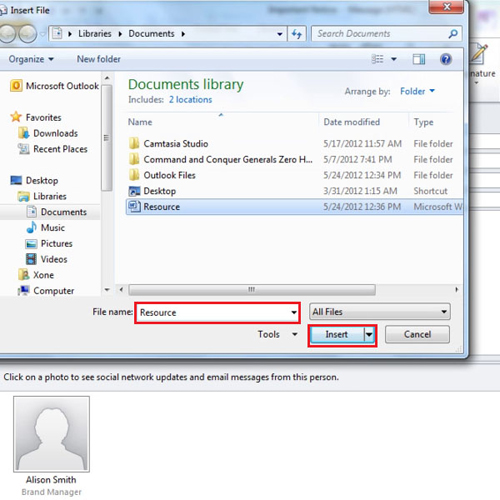The image size is (500, 500).
Task: Click the Insert button's dropdown arrow
Action: (369, 334)
